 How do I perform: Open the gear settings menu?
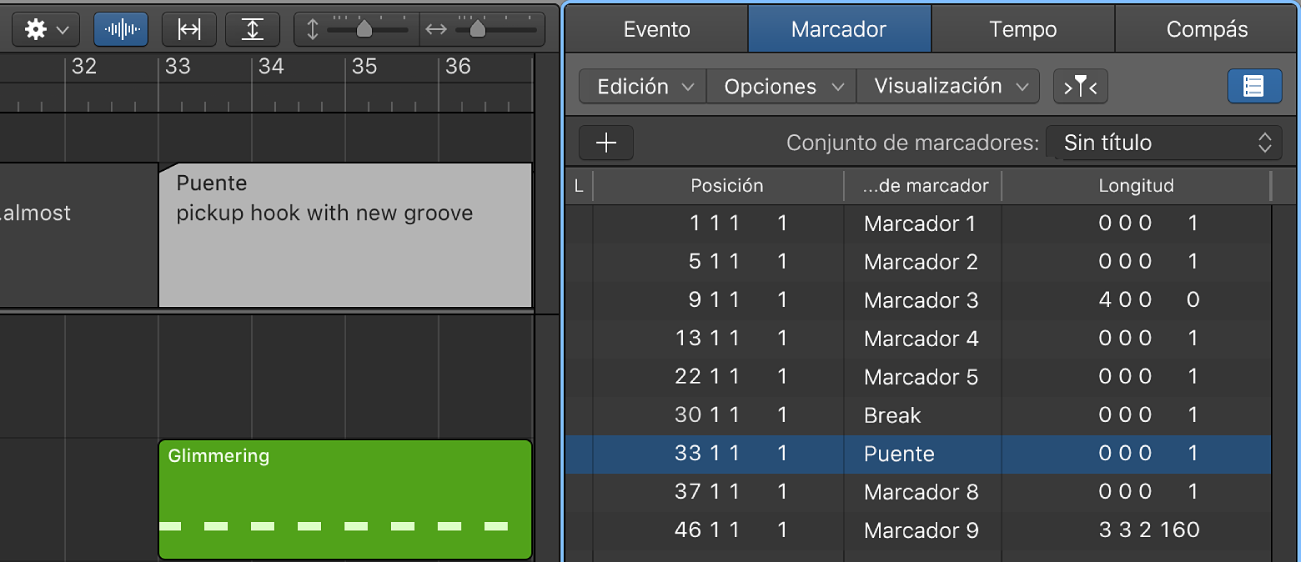tap(46, 30)
